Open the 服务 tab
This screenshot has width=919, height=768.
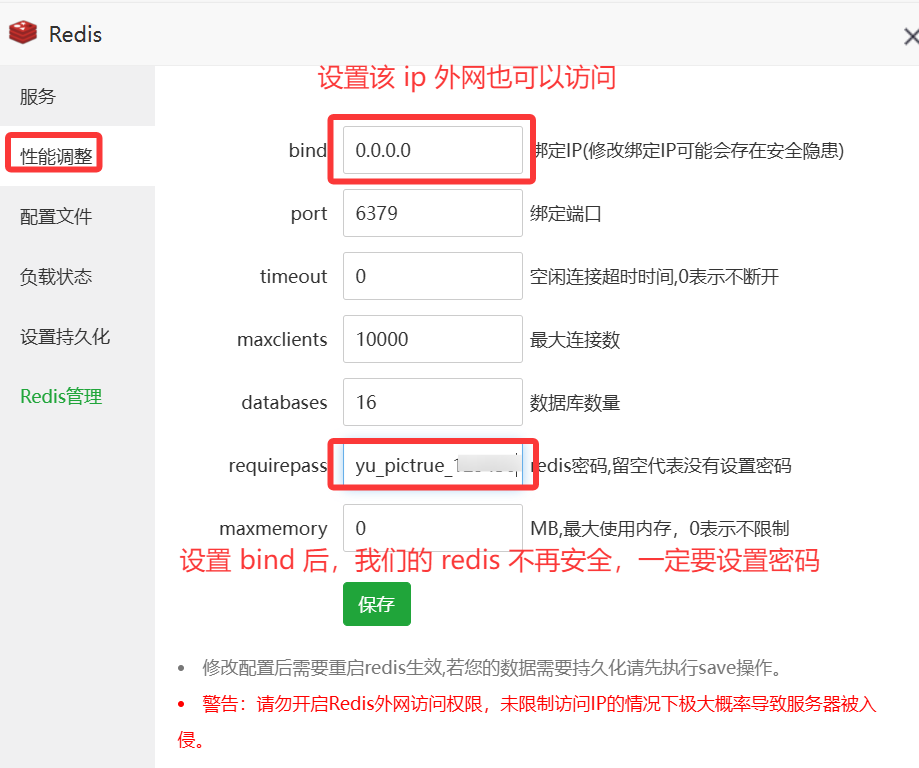pos(77,96)
